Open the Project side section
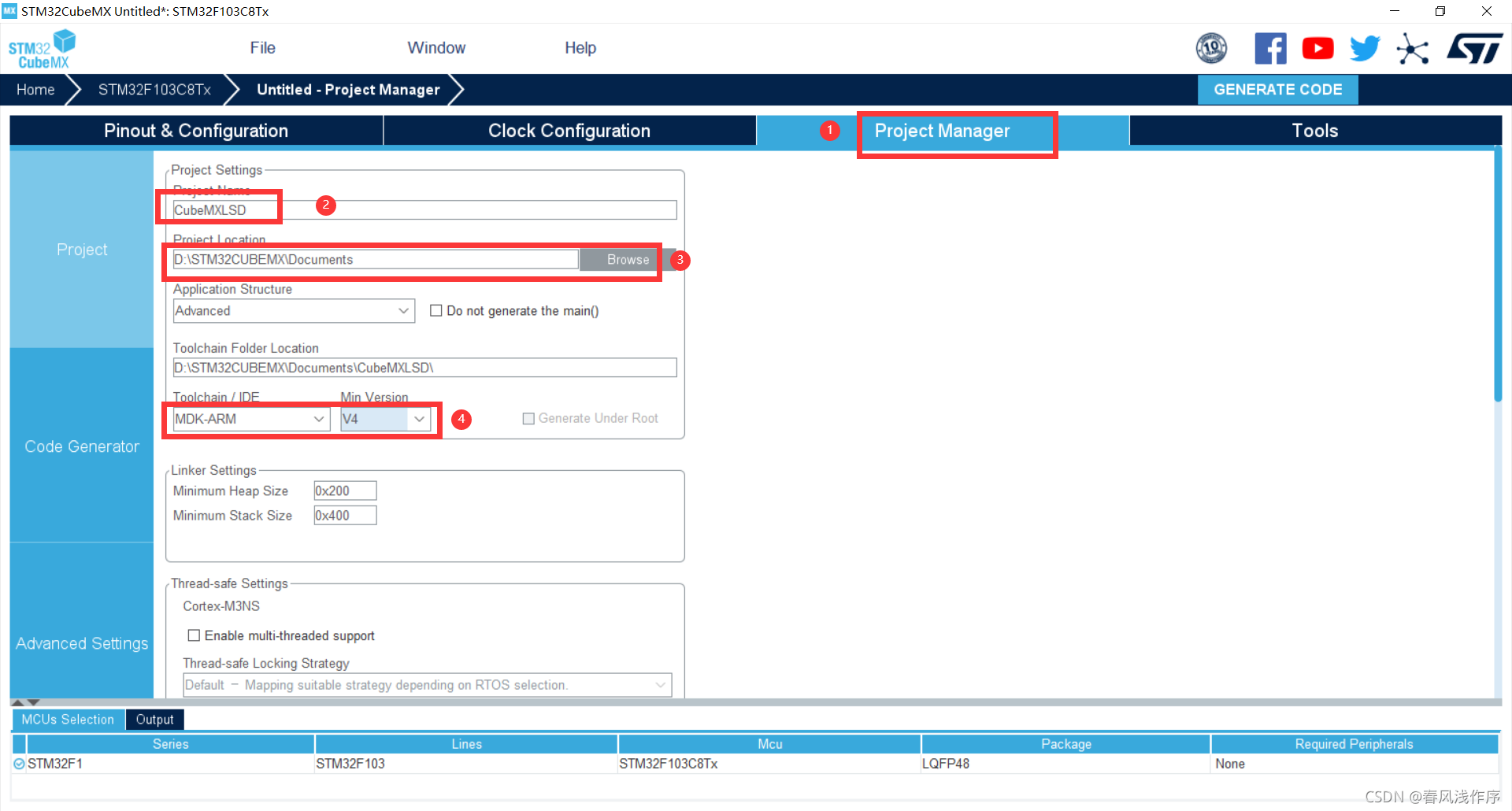1512x811 pixels. 82,250
